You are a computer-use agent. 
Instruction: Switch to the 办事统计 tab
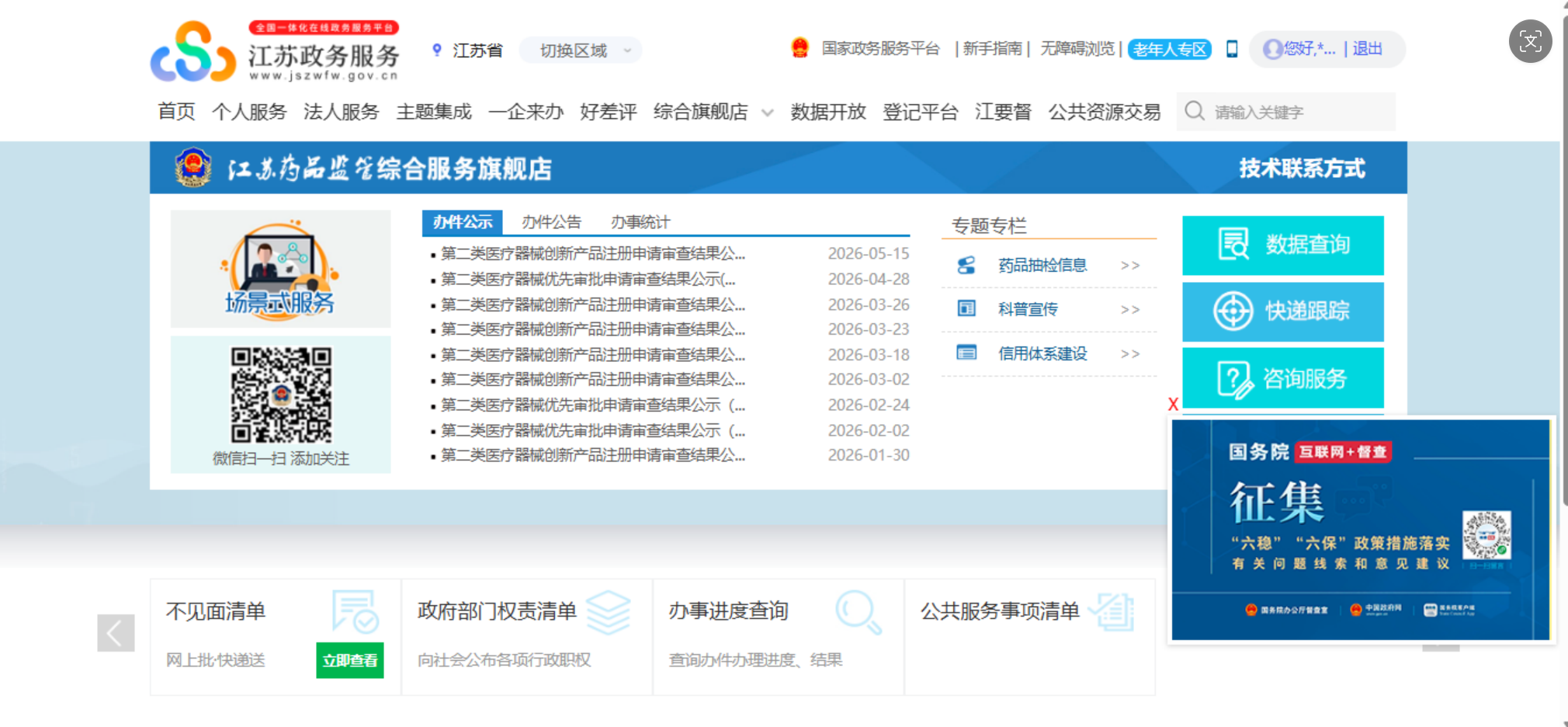tap(640, 222)
